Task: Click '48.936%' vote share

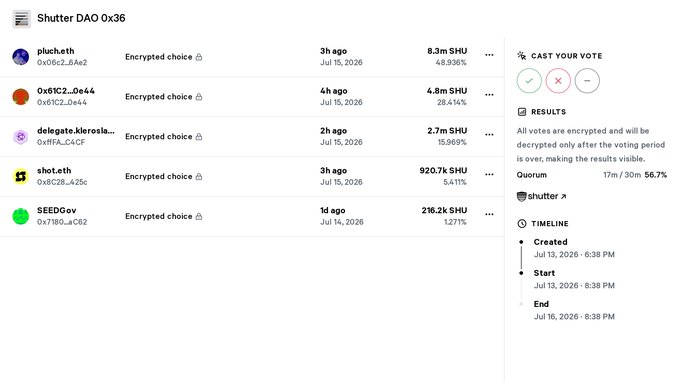Action: tap(451, 63)
